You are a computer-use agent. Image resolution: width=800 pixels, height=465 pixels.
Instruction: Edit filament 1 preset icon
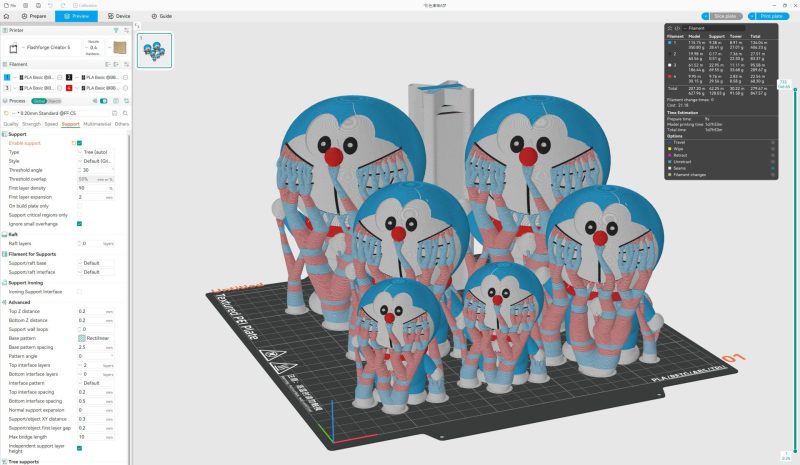pos(60,77)
